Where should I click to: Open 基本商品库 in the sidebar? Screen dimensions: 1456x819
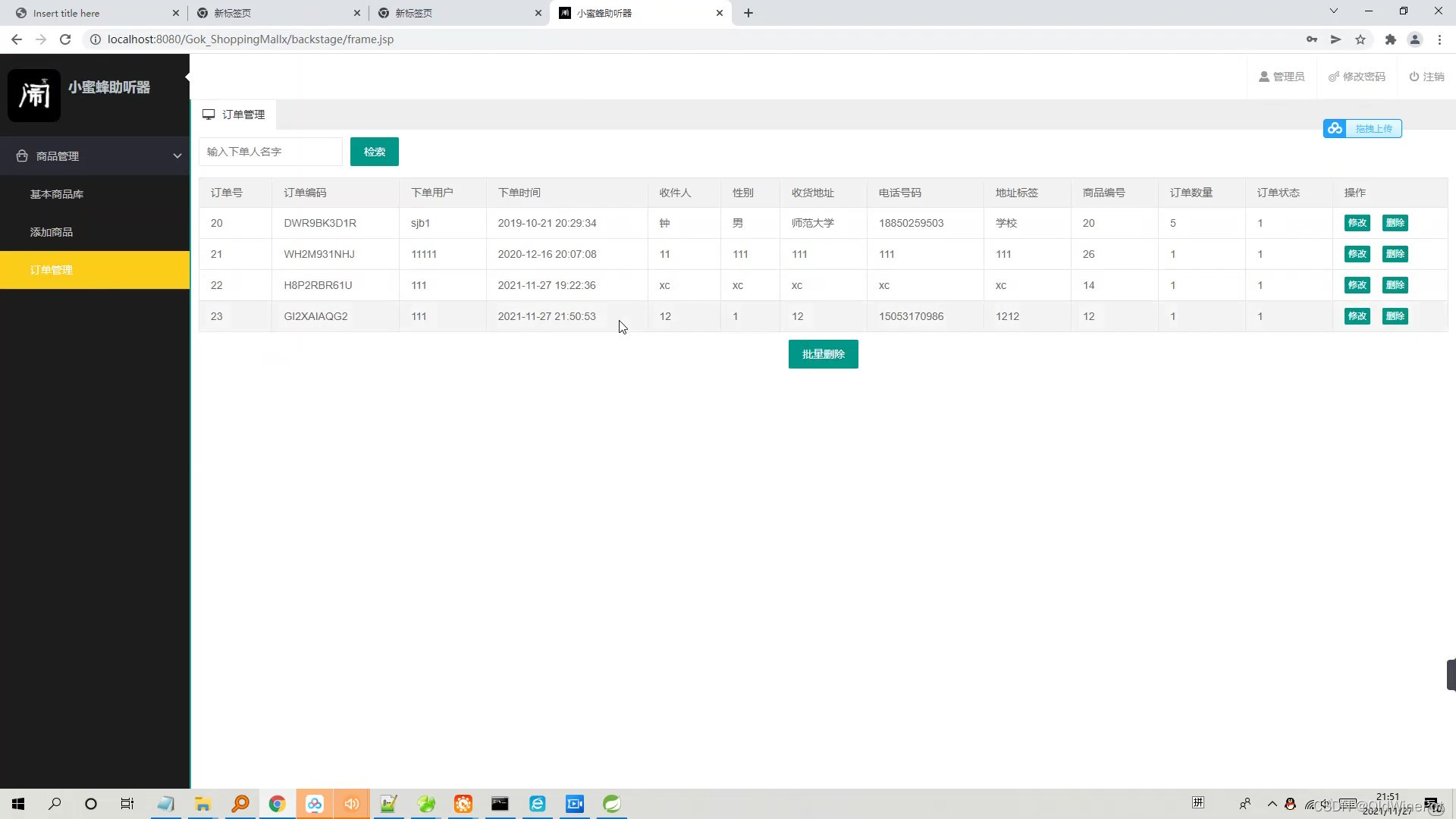click(x=57, y=194)
